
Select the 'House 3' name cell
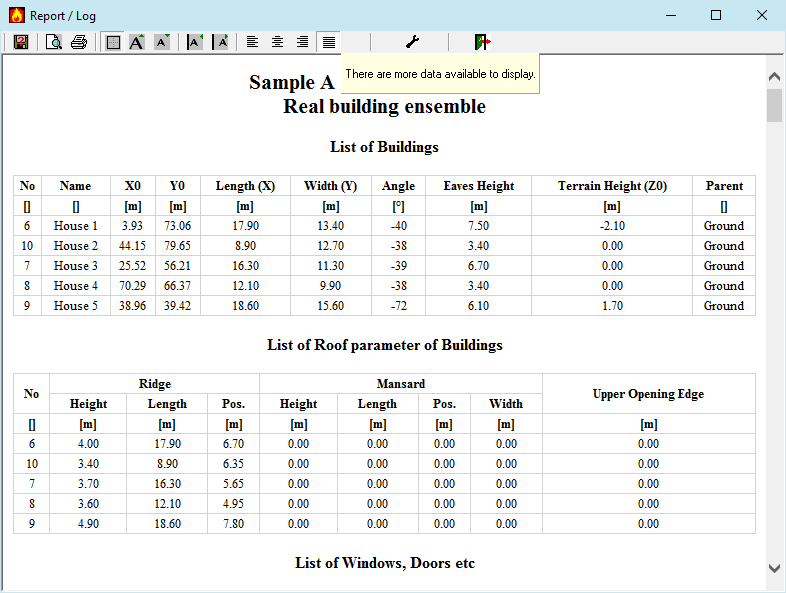76,266
